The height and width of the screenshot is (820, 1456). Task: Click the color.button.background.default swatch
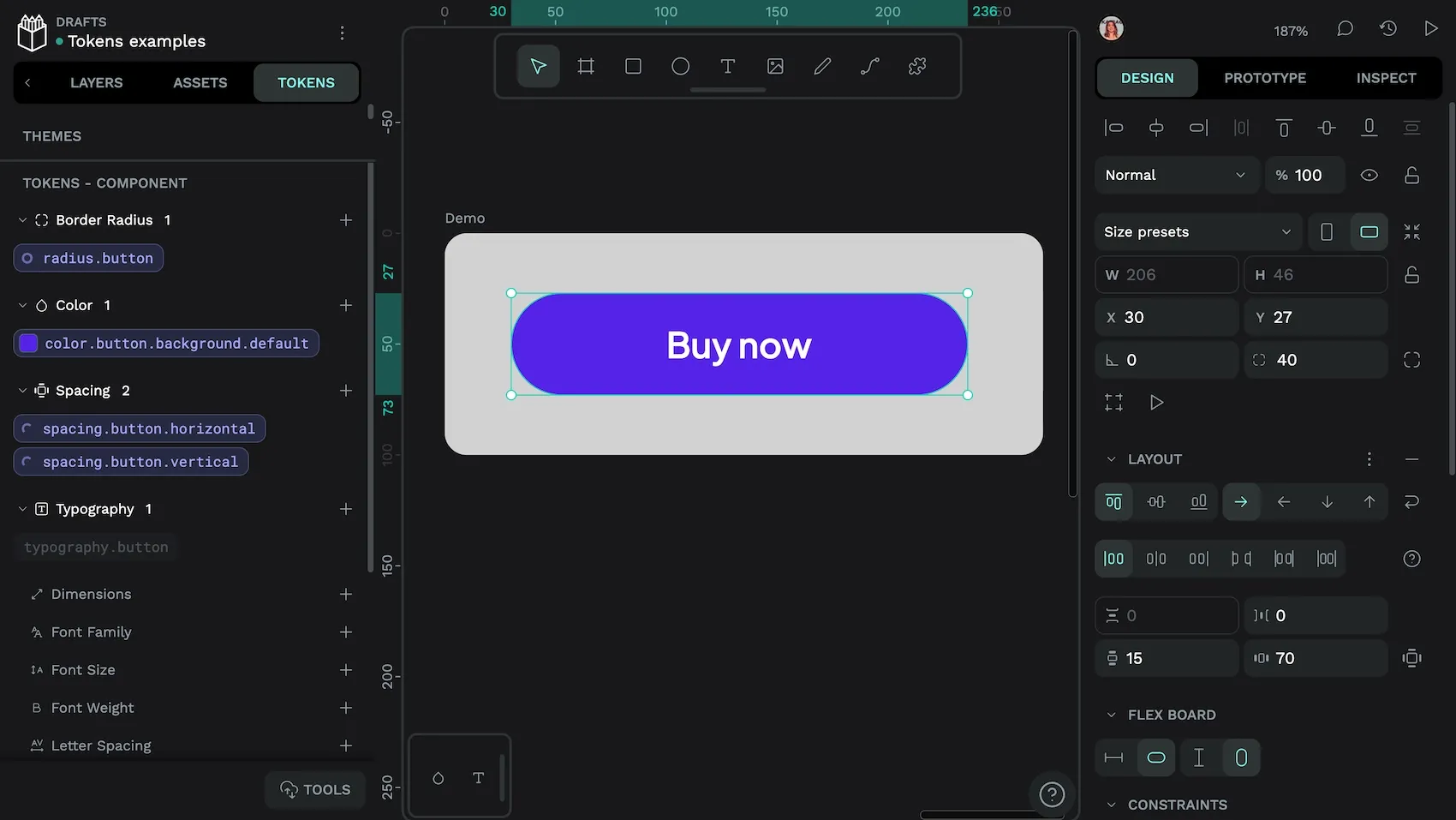pyautogui.click(x=27, y=343)
